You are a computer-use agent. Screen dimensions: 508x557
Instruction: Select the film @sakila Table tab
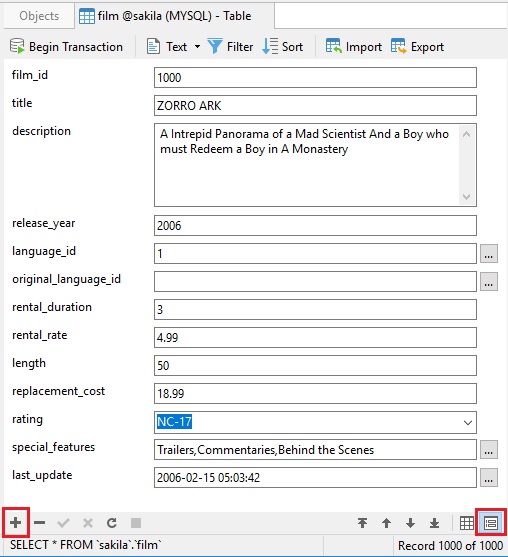pos(174,16)
